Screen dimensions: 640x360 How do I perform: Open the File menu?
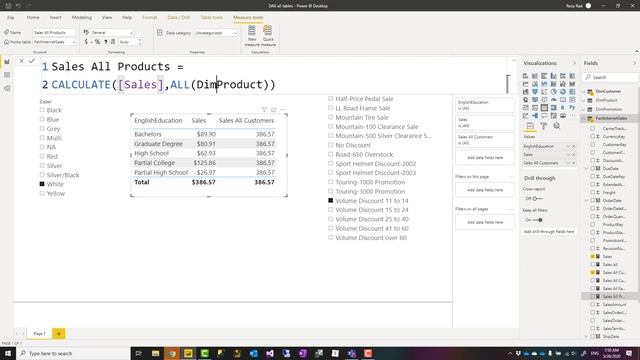(11, 18)
